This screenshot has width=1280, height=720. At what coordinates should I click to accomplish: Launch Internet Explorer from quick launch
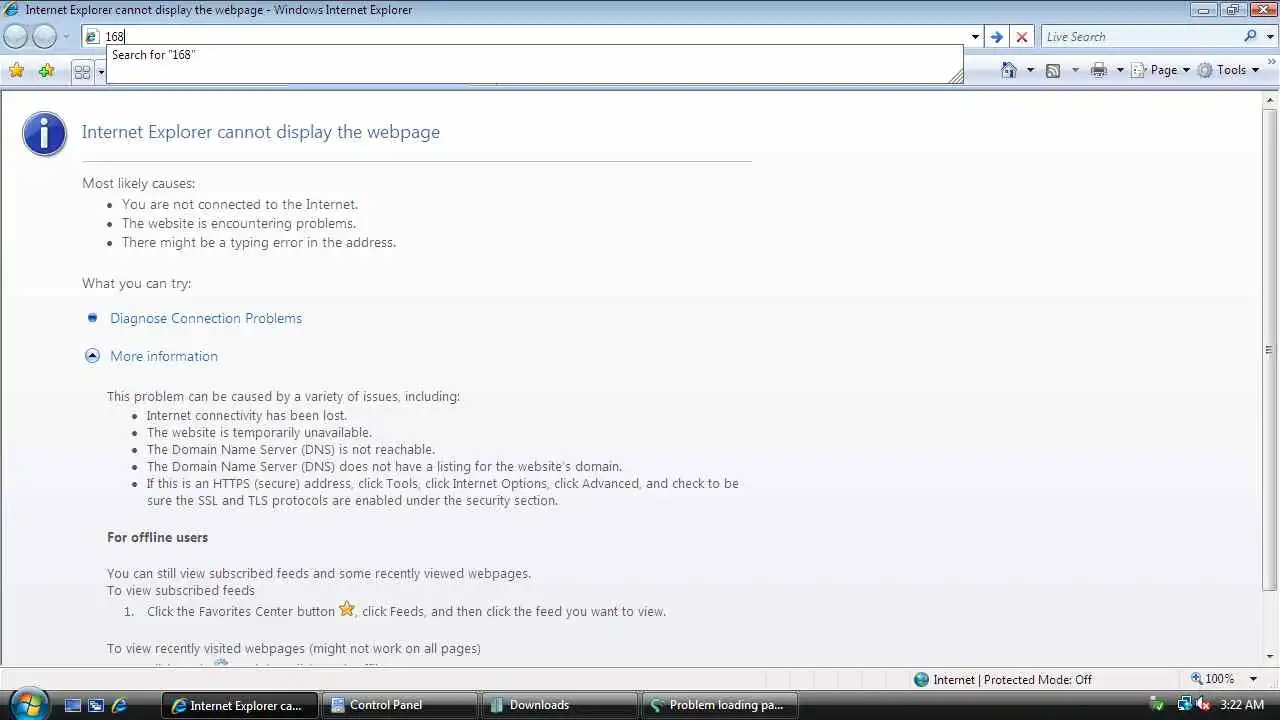[x=119, y=705]
